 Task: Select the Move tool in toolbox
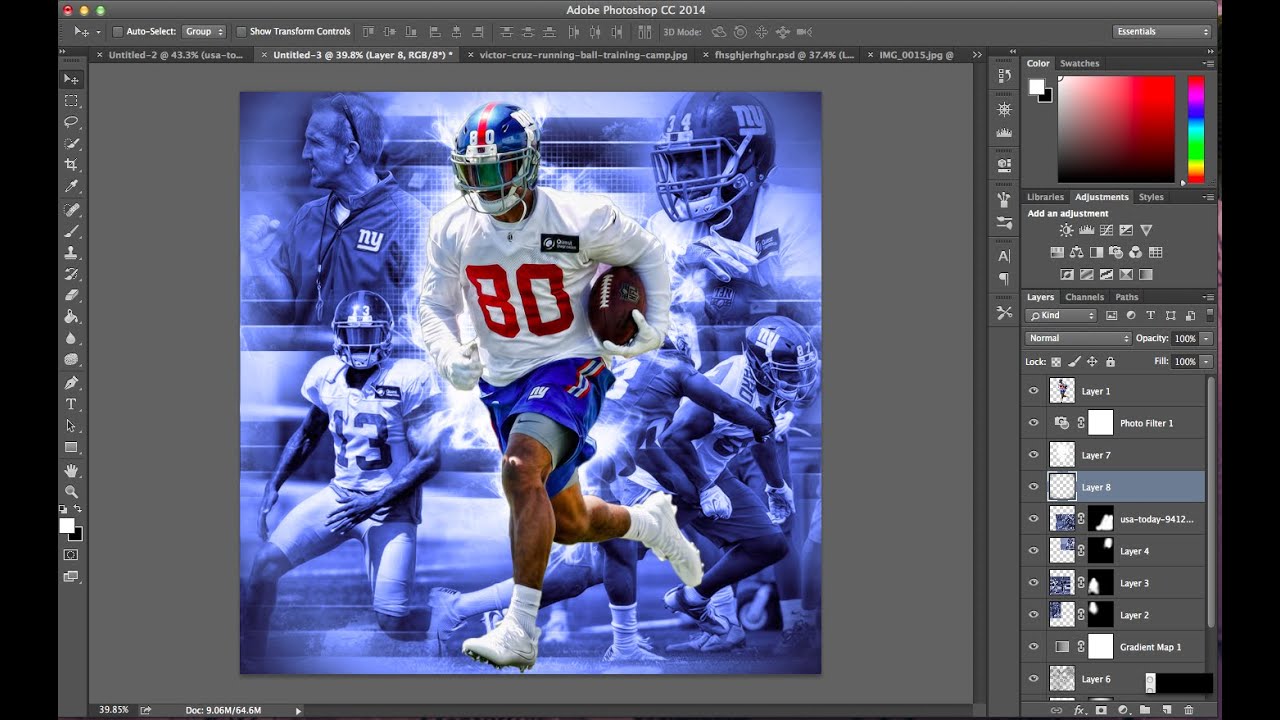[71, 79]
